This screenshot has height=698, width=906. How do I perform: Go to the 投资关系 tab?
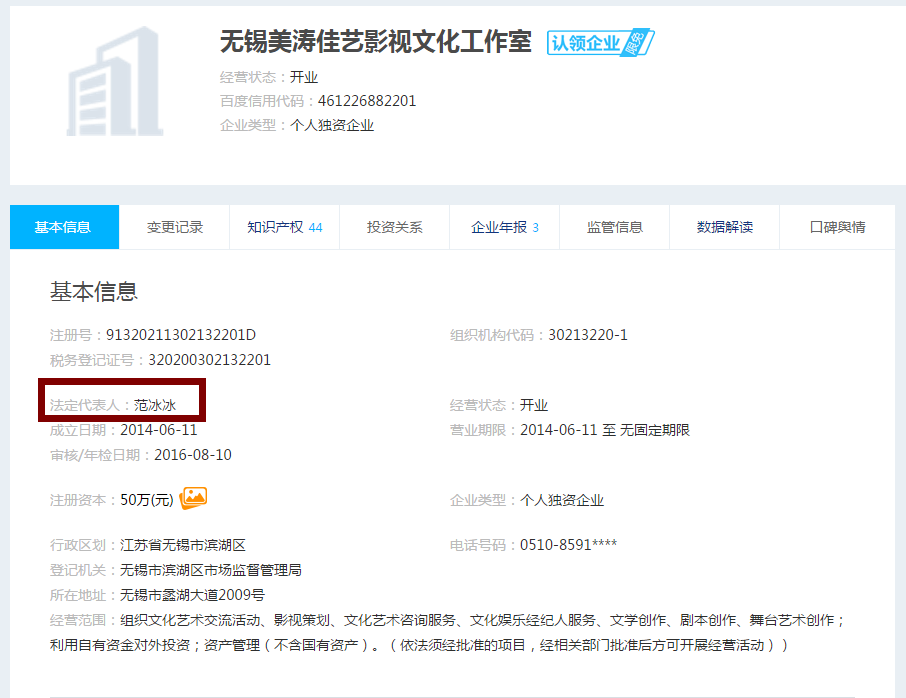pyautogui.click(x=395, y=227)
